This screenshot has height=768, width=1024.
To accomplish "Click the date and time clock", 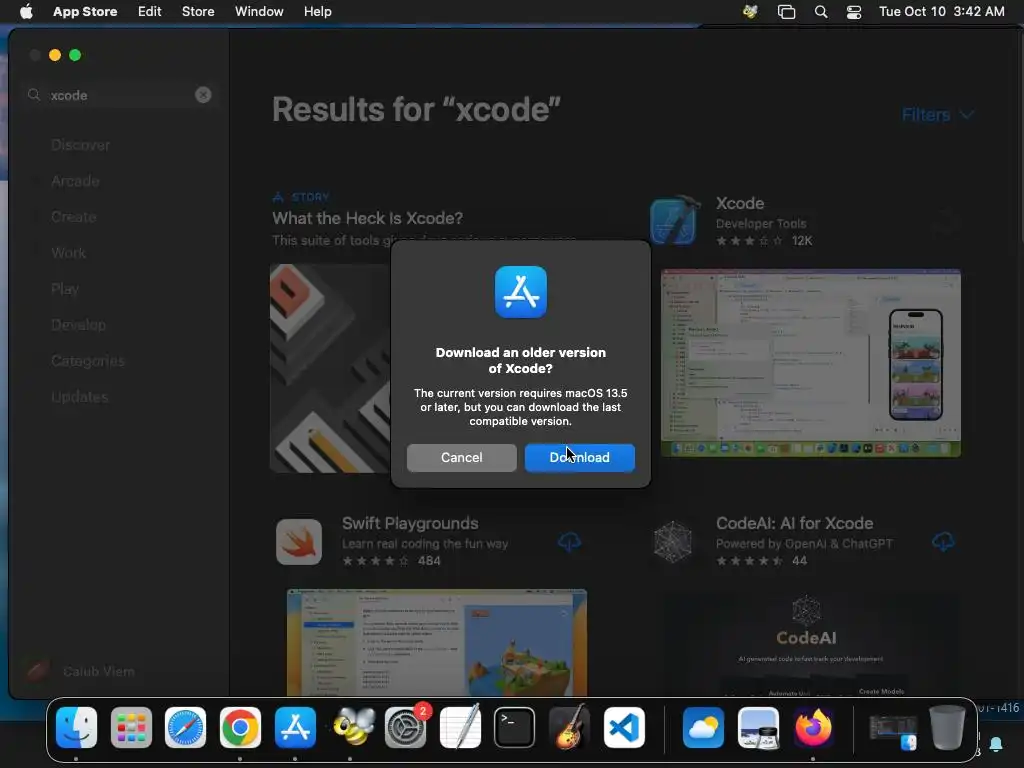I will [x=942, y=12].
